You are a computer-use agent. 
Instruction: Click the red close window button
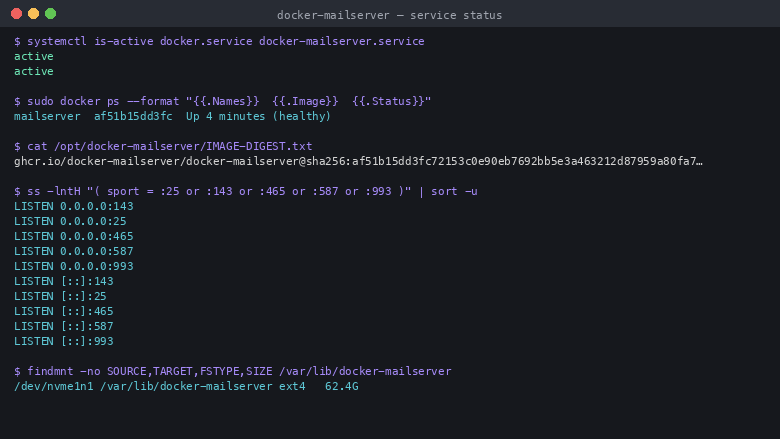coord(16,13)
